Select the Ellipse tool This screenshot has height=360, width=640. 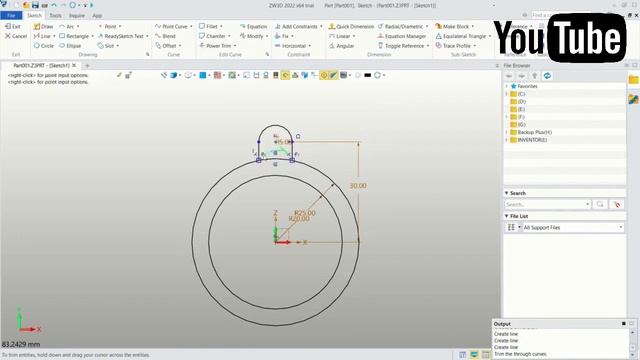click(70, 46)
